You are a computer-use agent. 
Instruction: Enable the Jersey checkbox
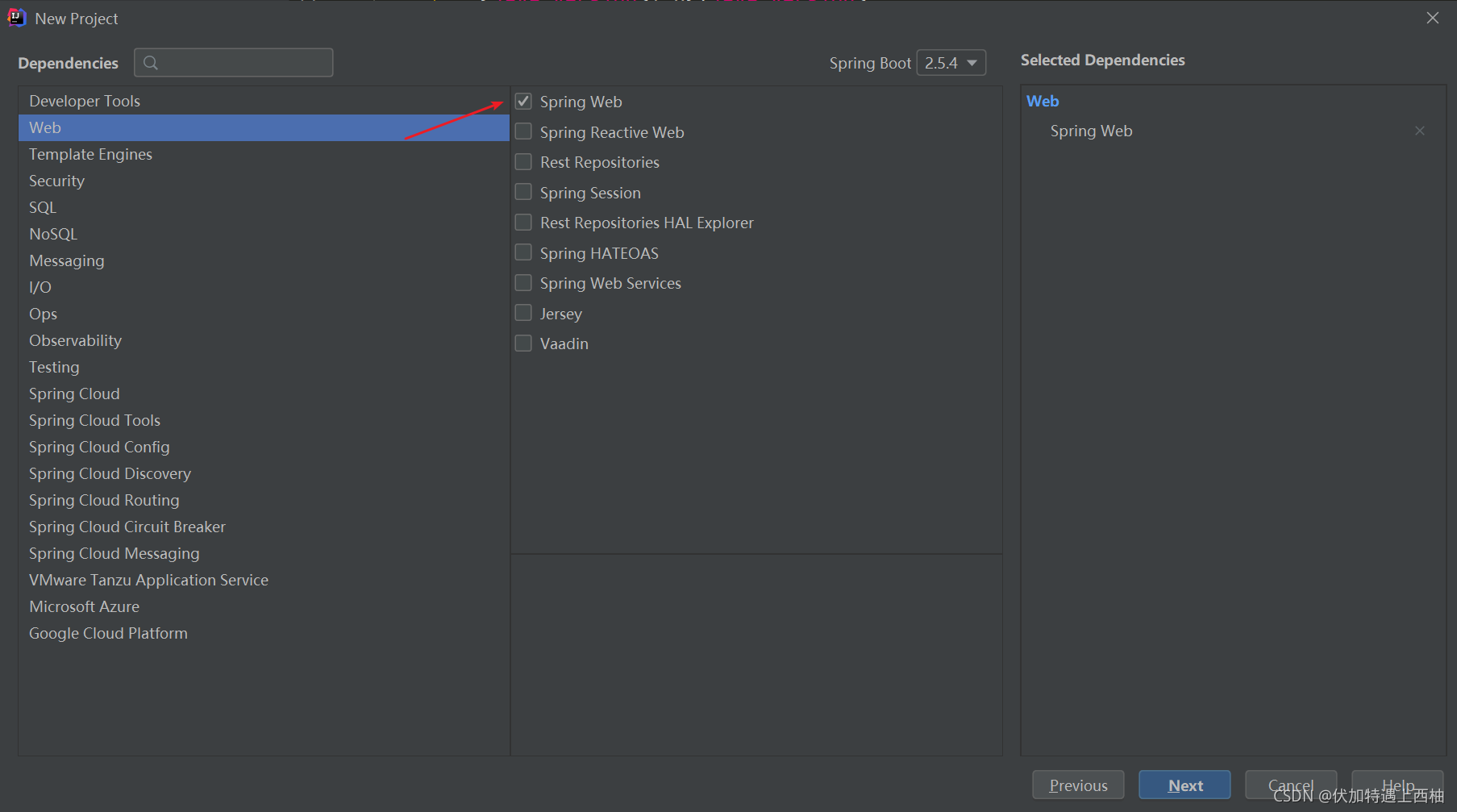523,313
